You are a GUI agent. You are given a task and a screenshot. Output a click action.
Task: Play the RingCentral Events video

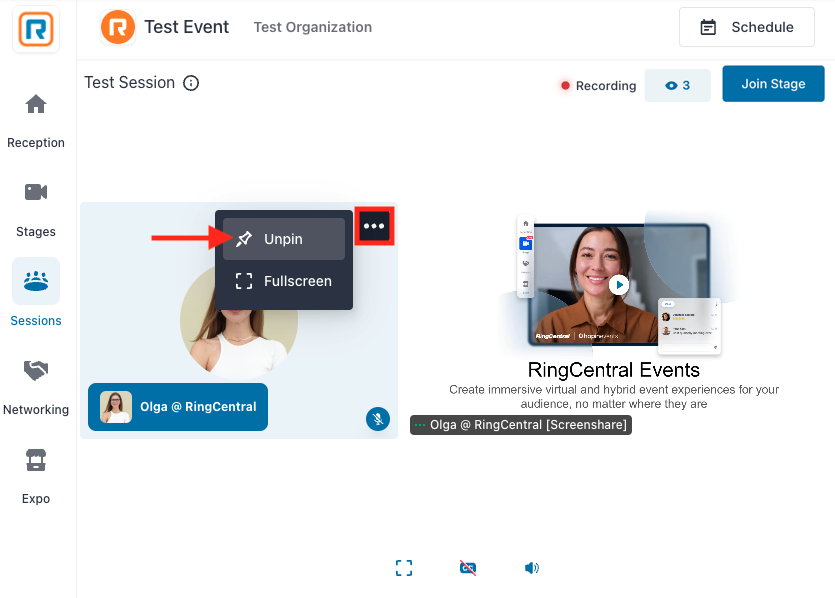619,285
